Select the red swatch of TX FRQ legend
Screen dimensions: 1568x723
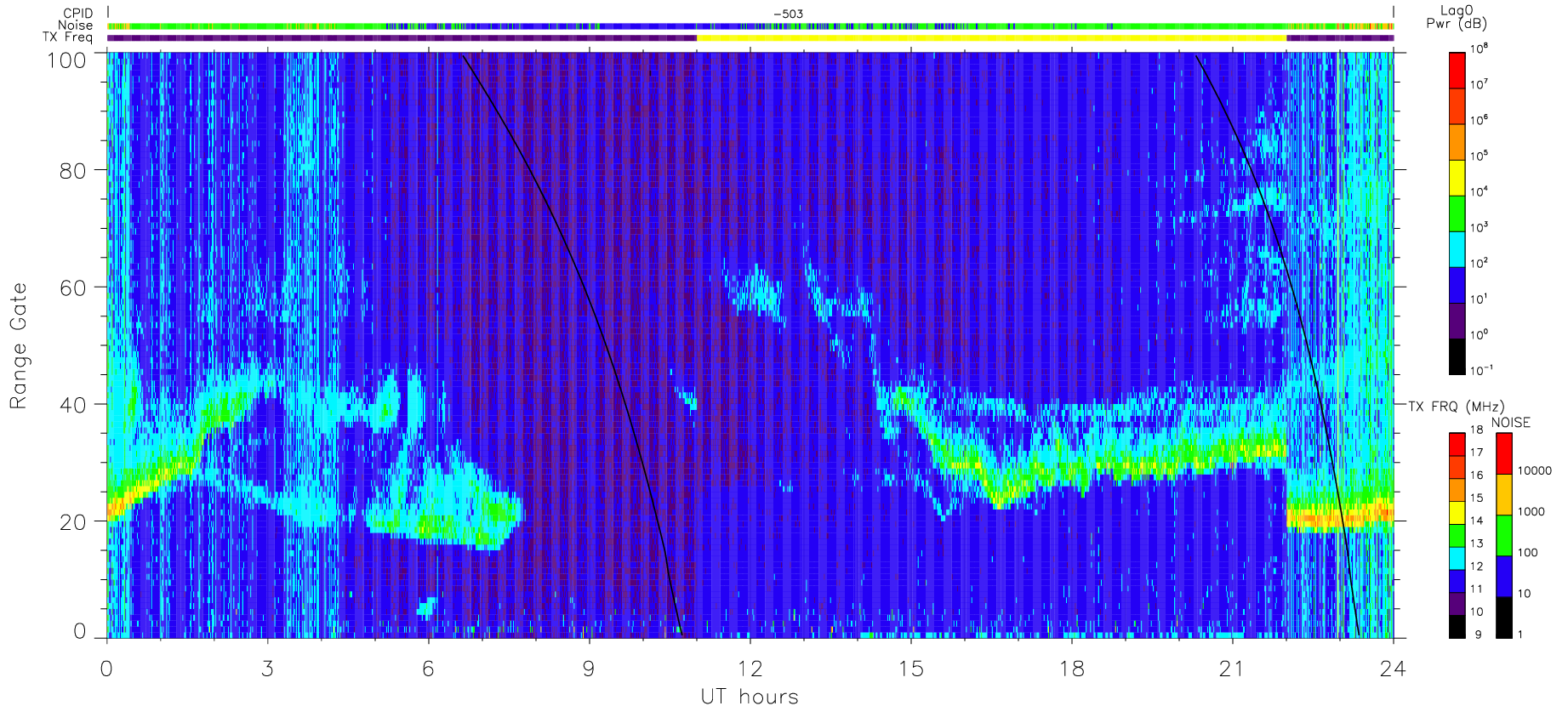point(1457,444)
